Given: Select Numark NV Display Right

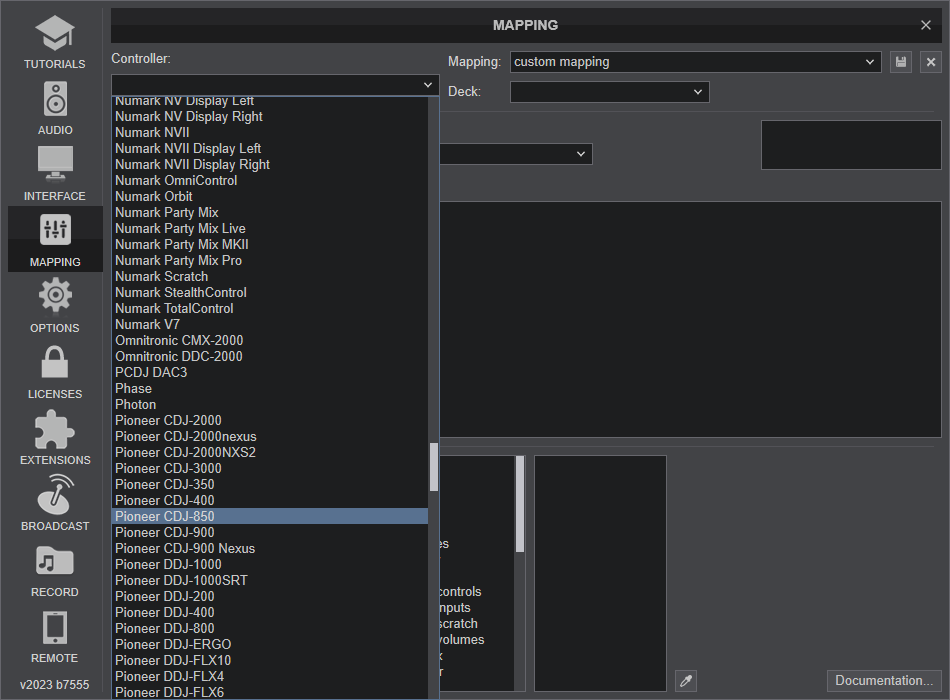Looking at the screenshot, I should pos(270,116).
